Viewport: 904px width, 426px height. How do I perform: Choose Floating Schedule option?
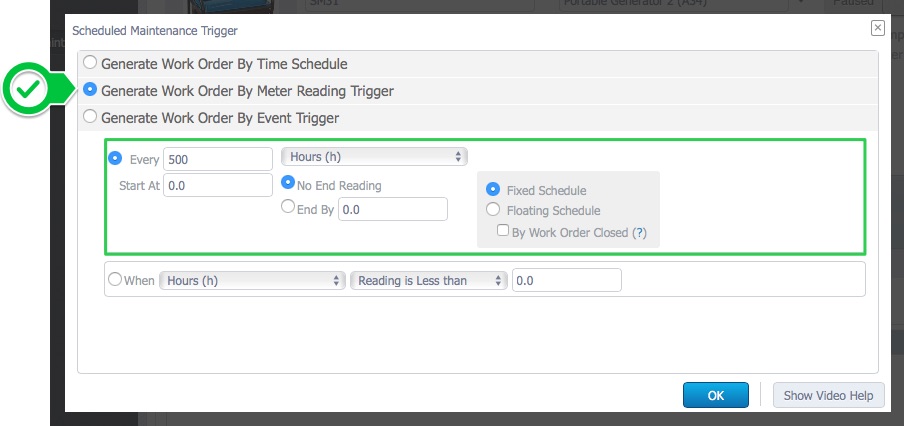(493, 209)
